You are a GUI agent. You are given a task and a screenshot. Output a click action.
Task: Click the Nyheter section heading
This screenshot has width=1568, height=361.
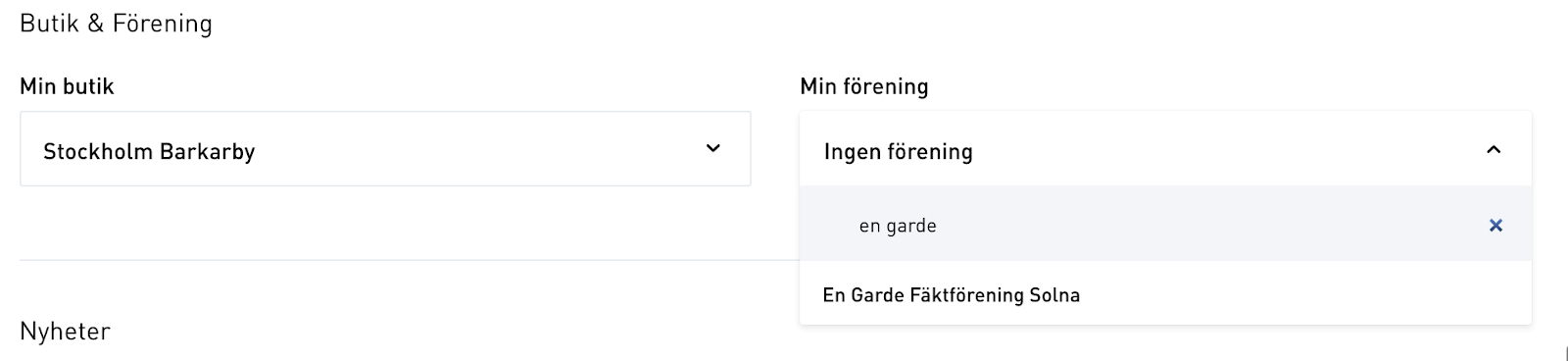coord(65,332)
